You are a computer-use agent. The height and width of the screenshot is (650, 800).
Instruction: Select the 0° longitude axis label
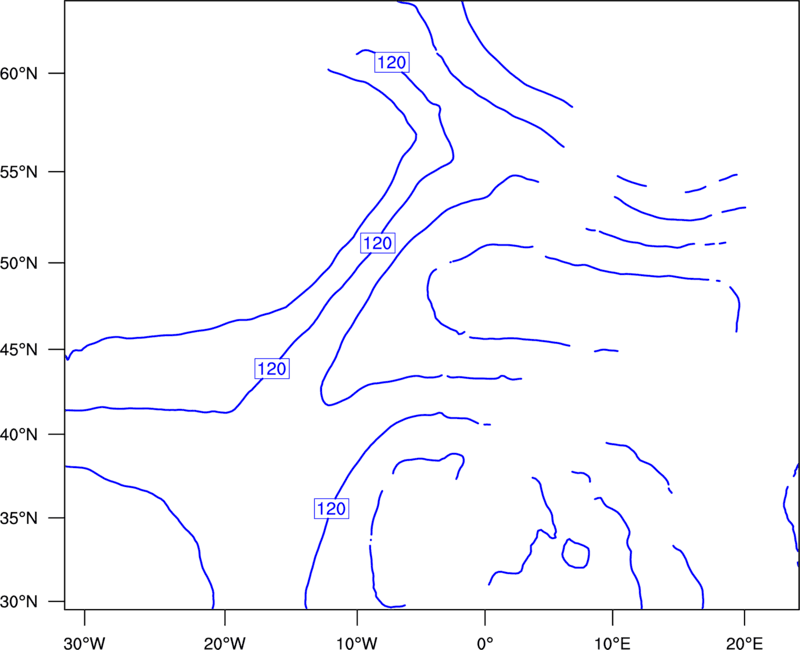[x=485, y=643]
